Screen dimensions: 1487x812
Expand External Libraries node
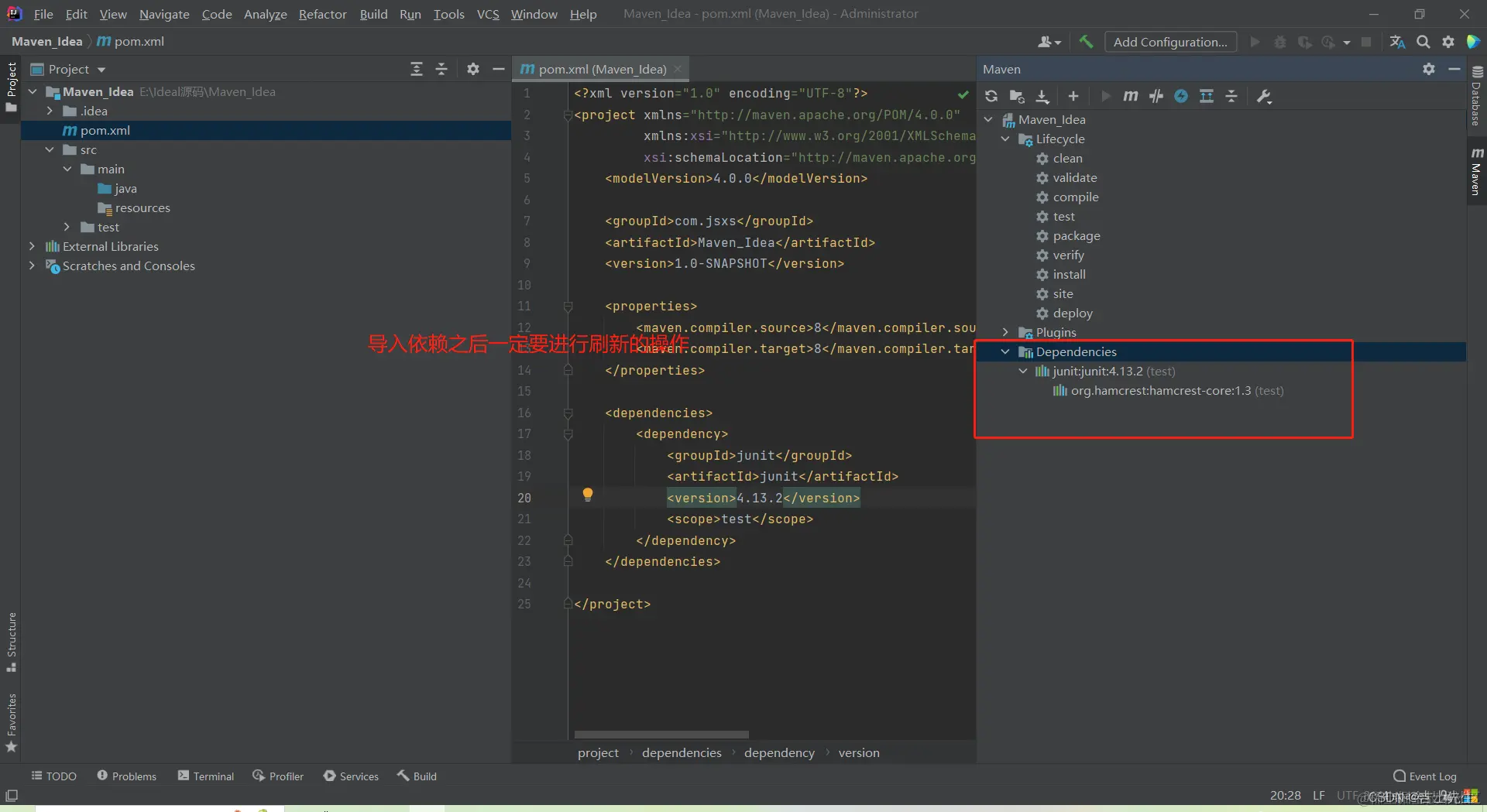(x=32, y=246)
